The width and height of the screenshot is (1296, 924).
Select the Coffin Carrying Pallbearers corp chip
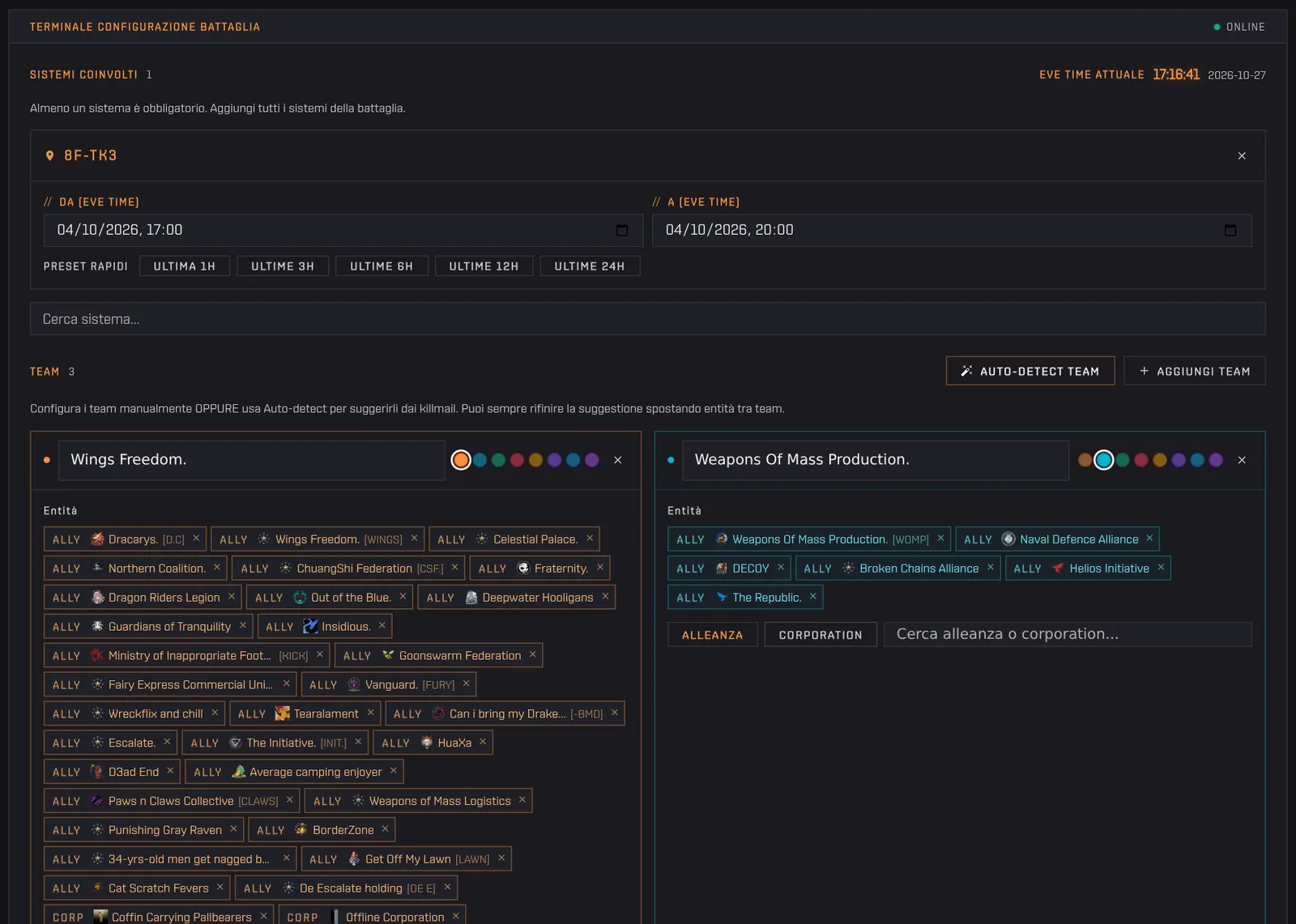158,917
